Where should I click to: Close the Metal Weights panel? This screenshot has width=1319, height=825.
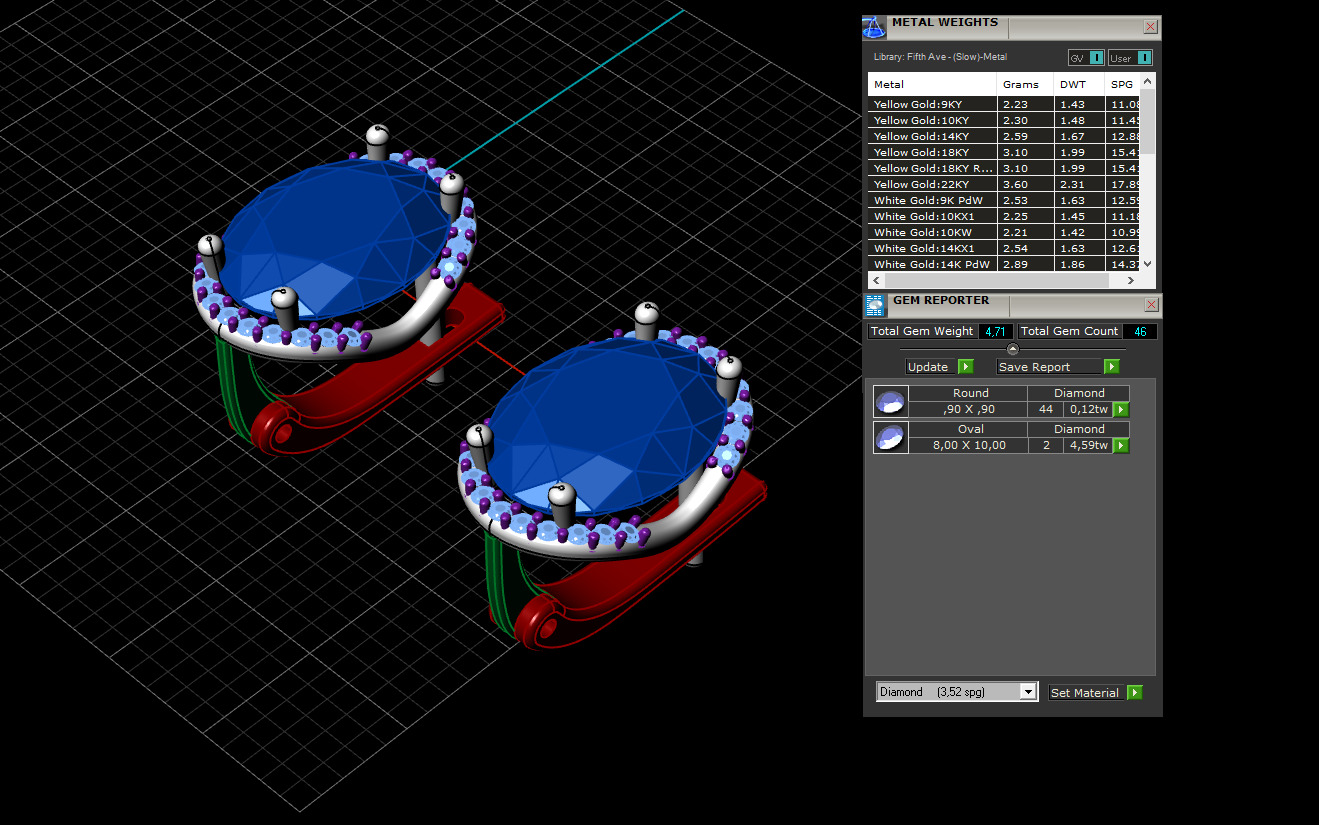[1151, 27]
